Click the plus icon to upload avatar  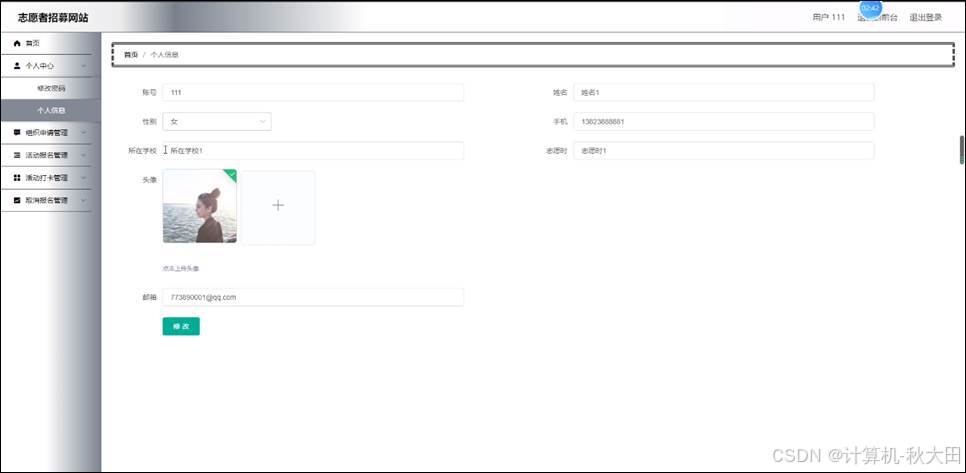278,206
